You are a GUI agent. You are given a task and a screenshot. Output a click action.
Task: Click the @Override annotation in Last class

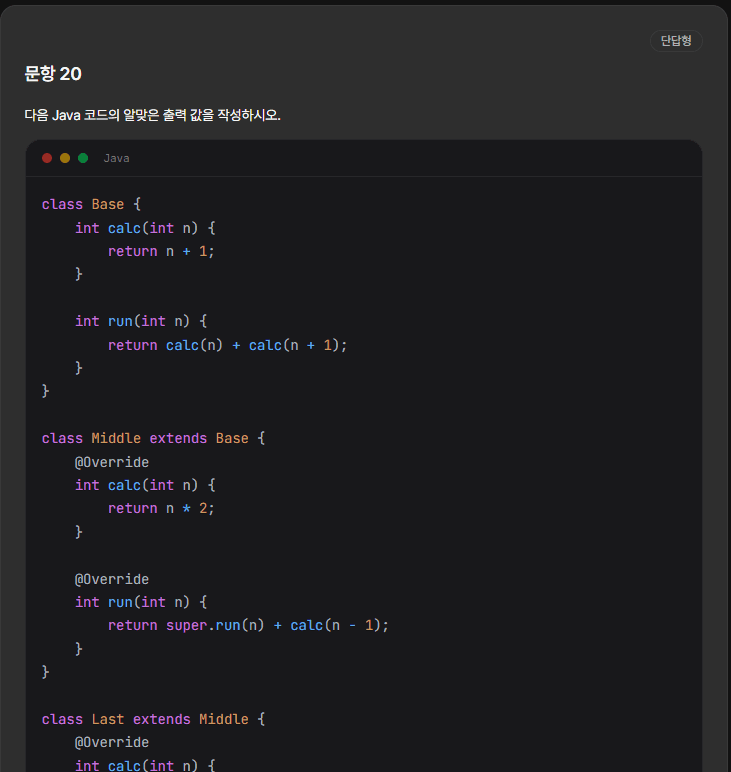(112, 742)
